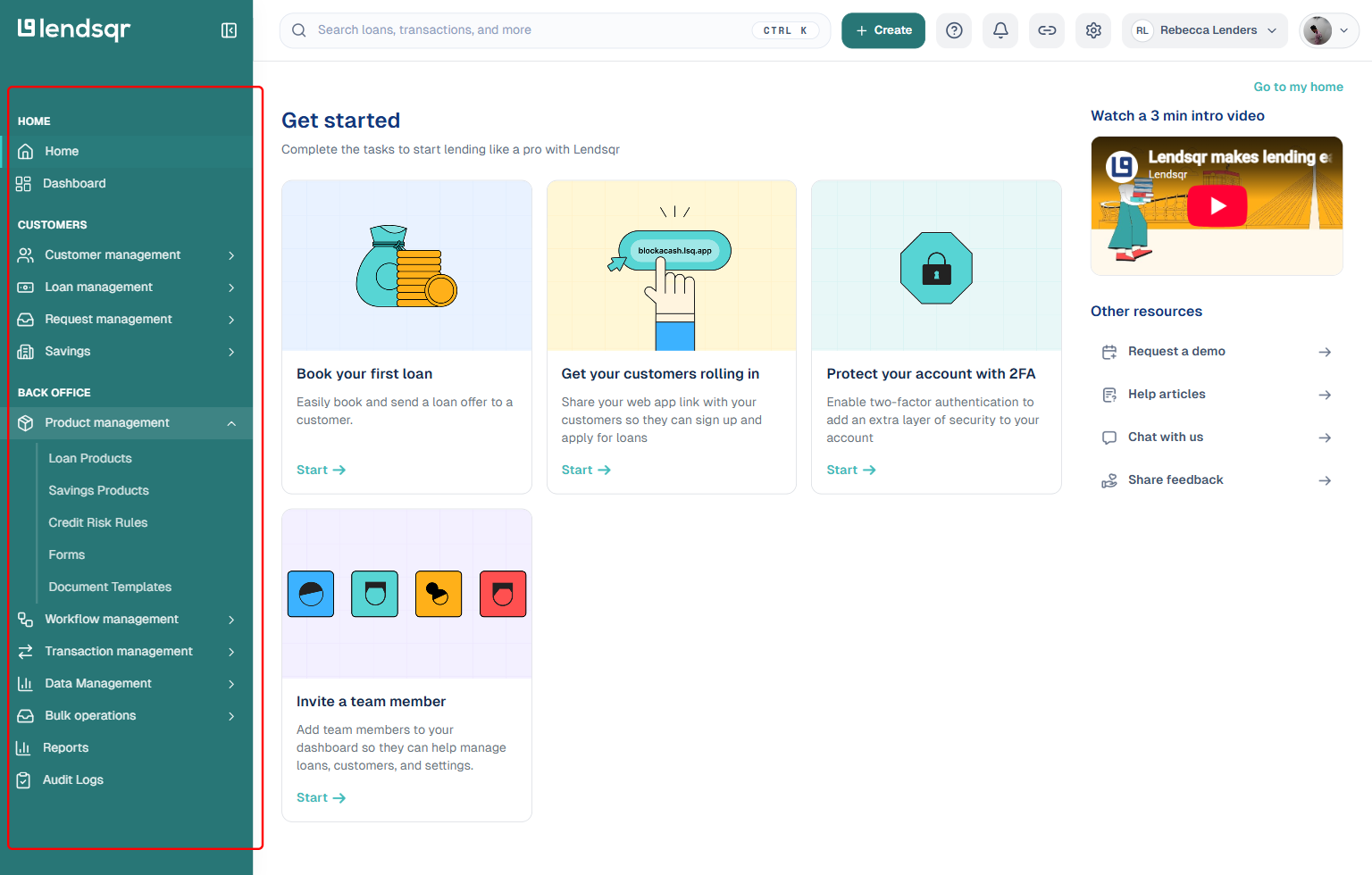Click the Customer management people icon
Image resolution: width=1372 pixels, height=875 pixels.
26,254
